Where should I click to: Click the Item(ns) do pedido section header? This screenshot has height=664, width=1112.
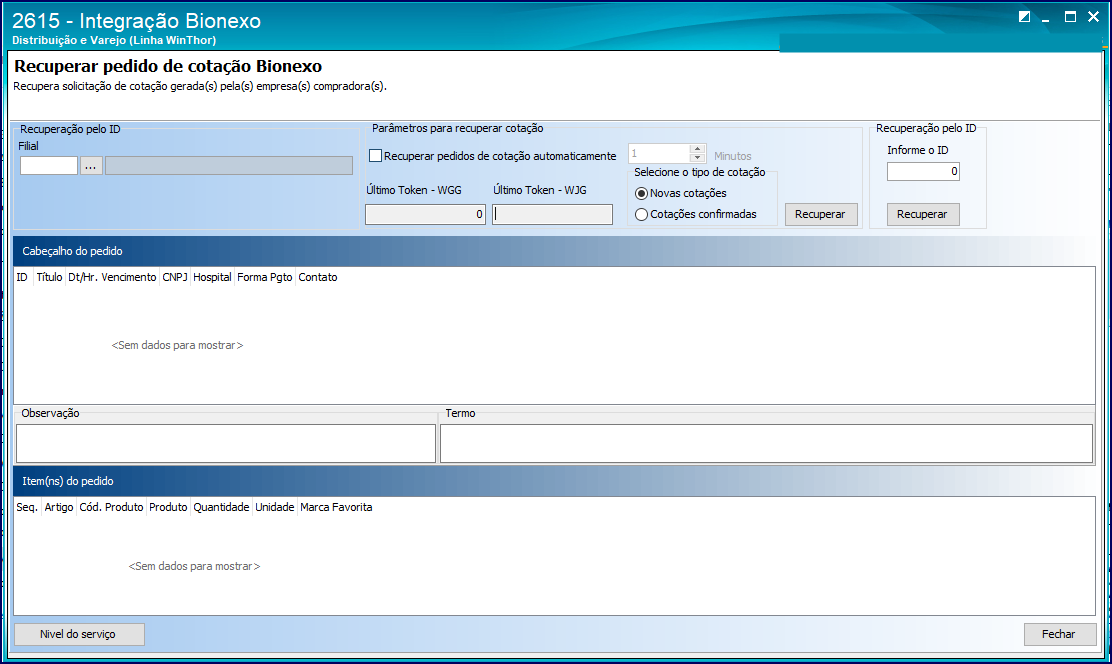click(555, 481)
